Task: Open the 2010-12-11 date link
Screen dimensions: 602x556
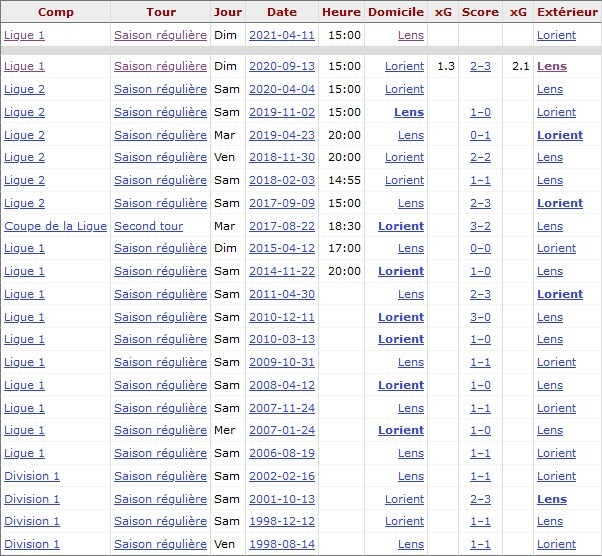Action: pos(282,318)
